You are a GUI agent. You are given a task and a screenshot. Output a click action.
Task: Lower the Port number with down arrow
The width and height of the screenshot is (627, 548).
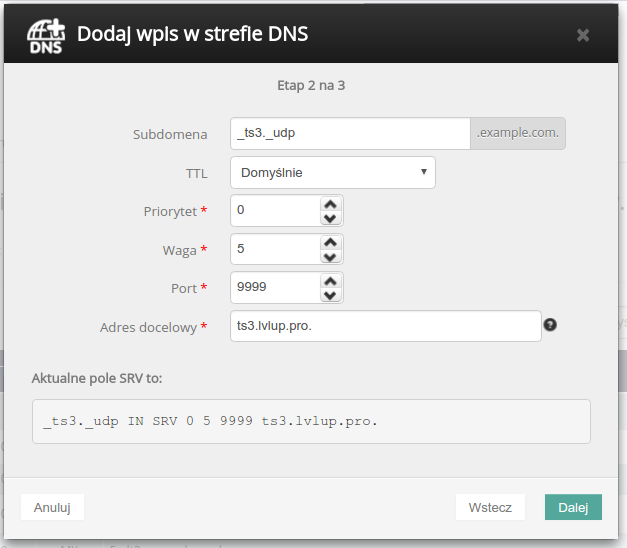pyautogui.click(x=331, y=296)
